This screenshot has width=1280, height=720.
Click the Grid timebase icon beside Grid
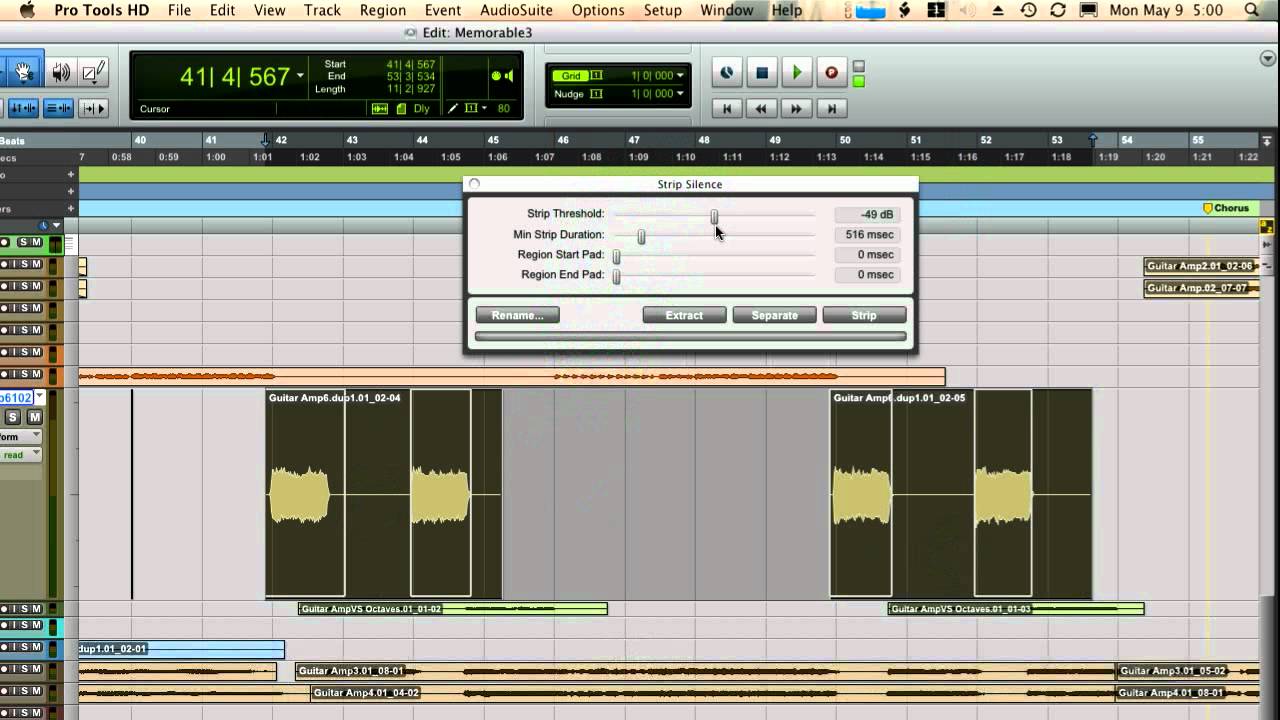(597, 76)
